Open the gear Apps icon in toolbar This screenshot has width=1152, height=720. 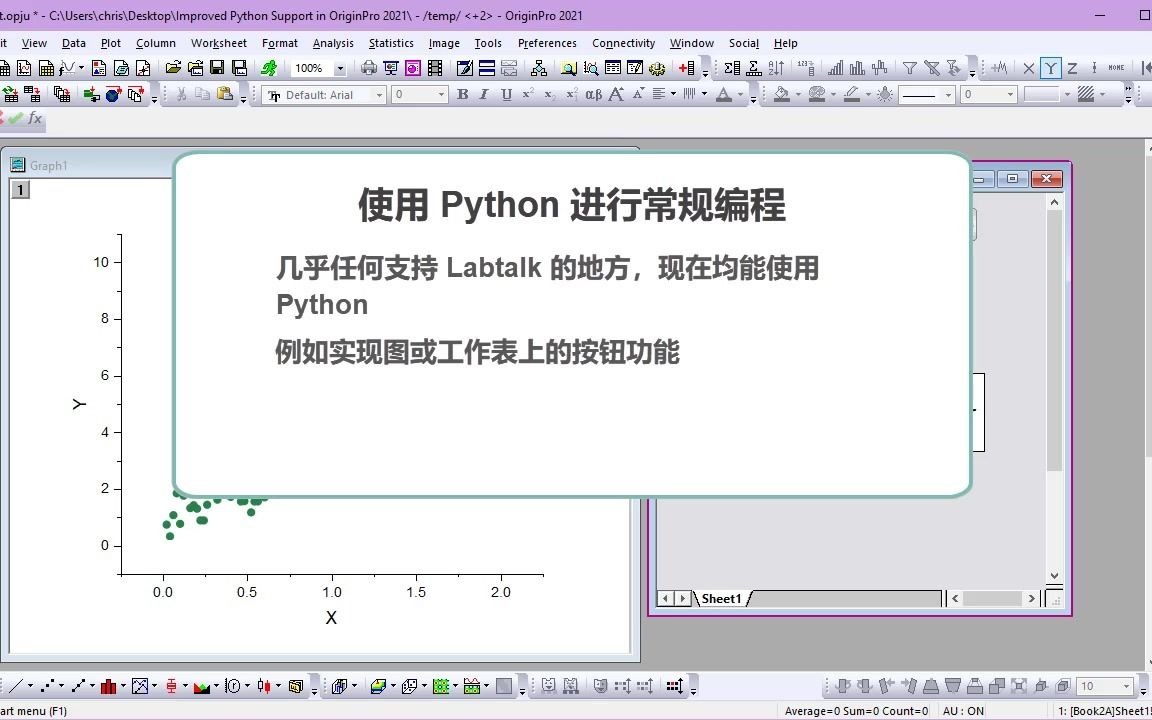coord(657,68)
